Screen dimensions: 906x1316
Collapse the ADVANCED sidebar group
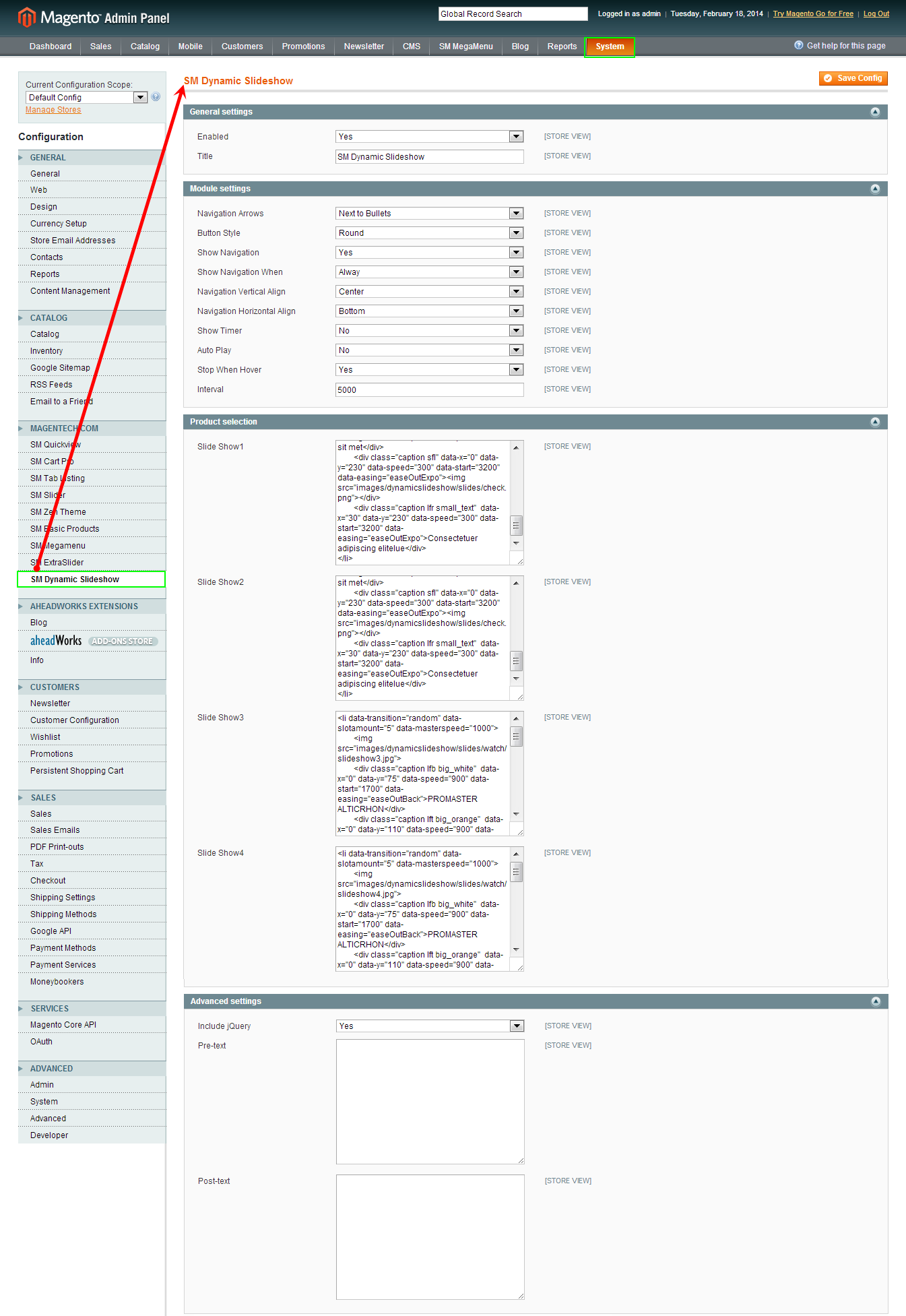pos(92,1069)
